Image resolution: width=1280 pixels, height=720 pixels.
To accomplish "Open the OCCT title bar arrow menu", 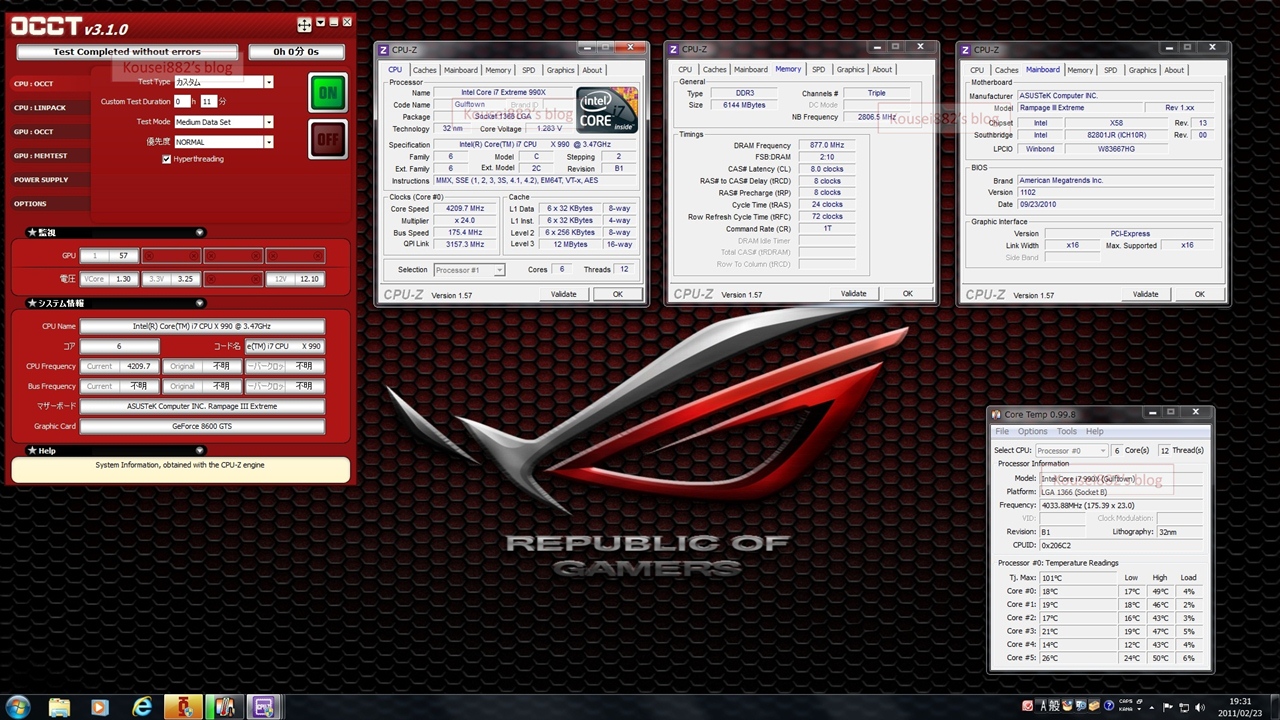I will coord(320,22).
